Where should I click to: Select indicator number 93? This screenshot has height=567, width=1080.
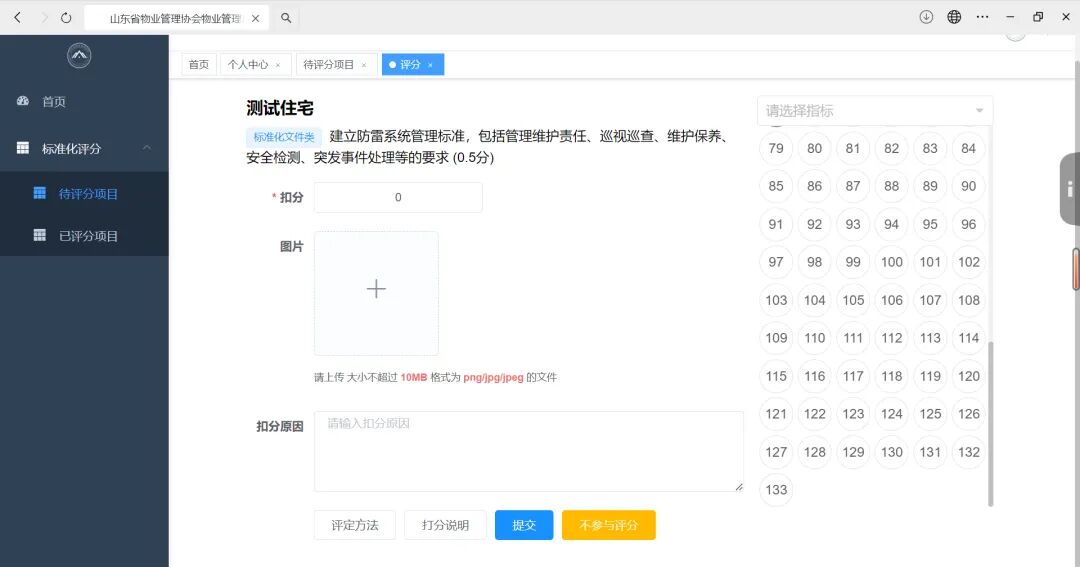coord(853,224)
